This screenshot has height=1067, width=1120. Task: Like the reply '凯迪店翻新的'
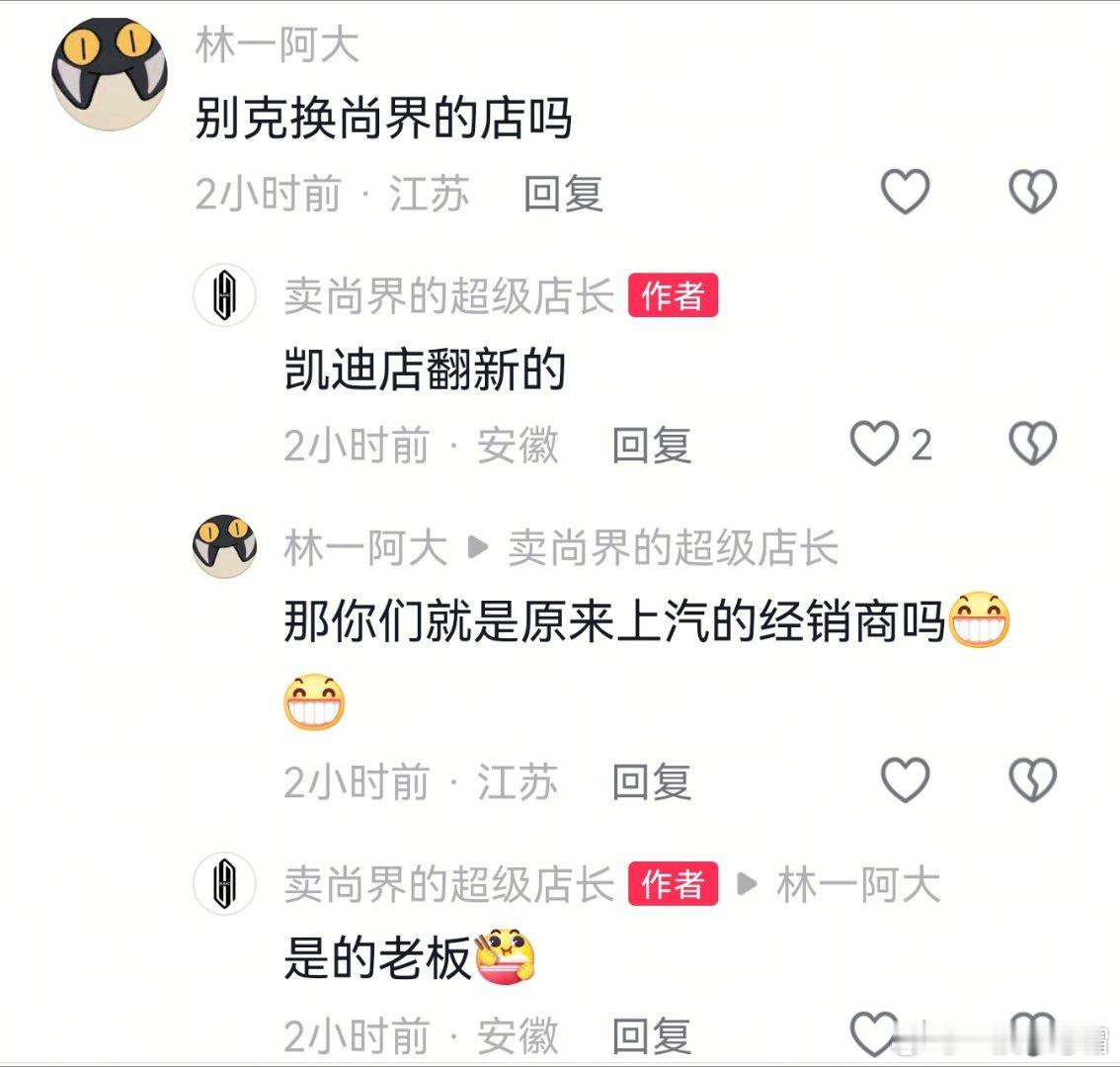873,443
